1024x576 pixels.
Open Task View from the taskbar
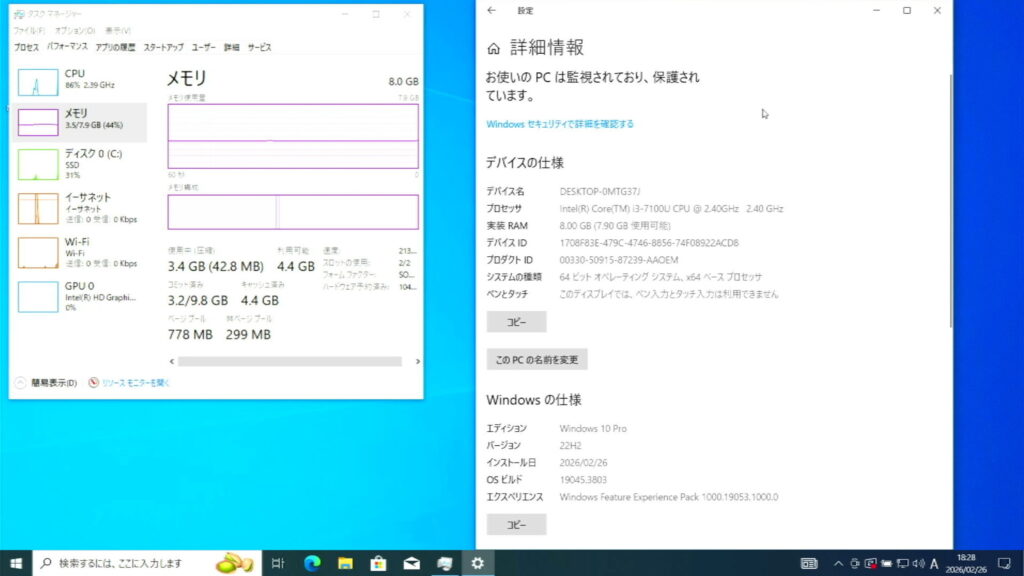click(278, 563)
